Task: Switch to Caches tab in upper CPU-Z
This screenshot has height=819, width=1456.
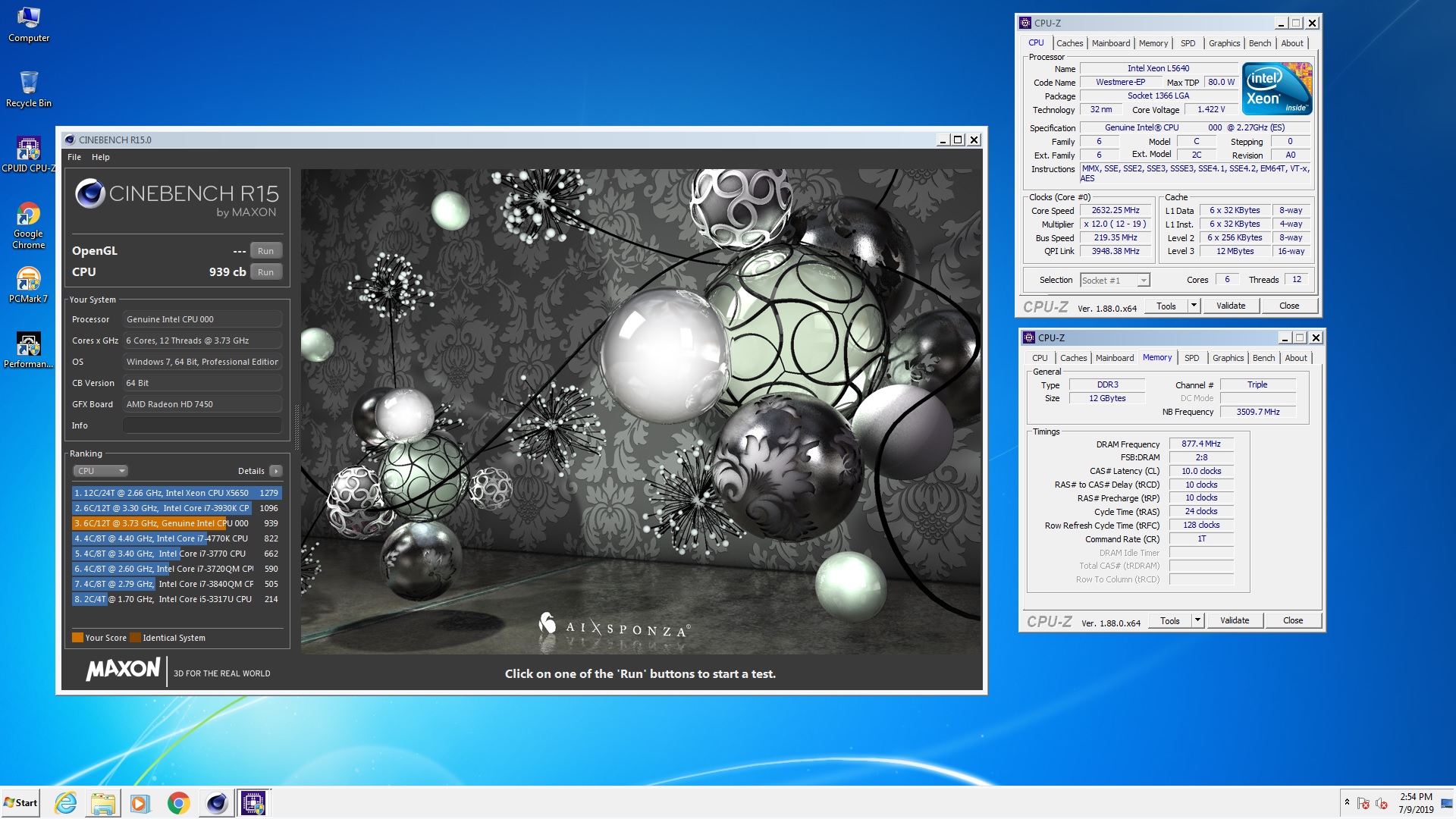Action: tap(1069, 43)
